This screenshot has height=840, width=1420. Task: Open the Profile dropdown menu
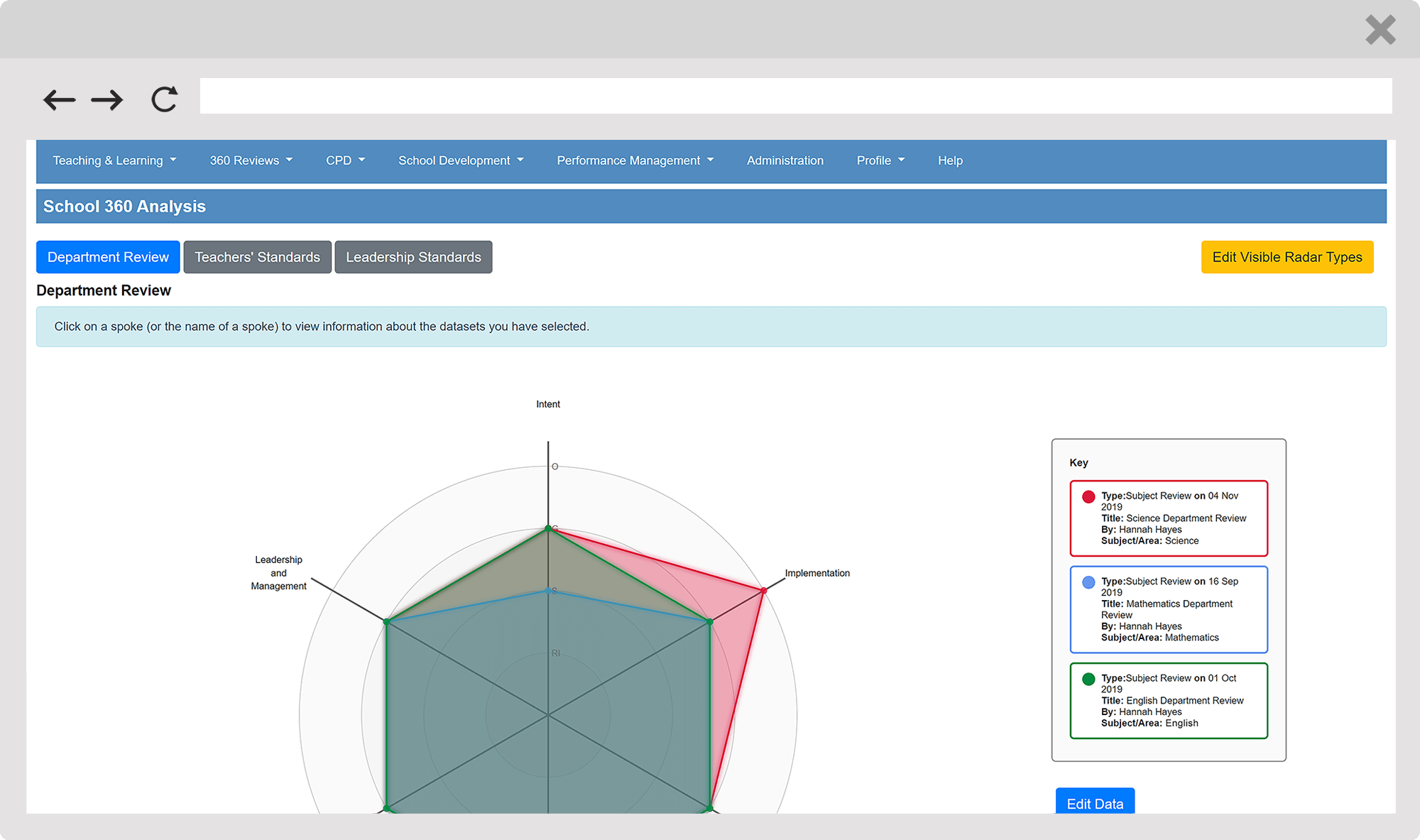tap(881, 160)
